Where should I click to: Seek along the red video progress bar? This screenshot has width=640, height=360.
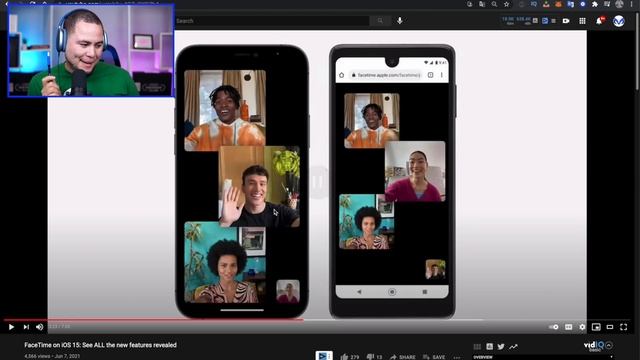(153, 320)
